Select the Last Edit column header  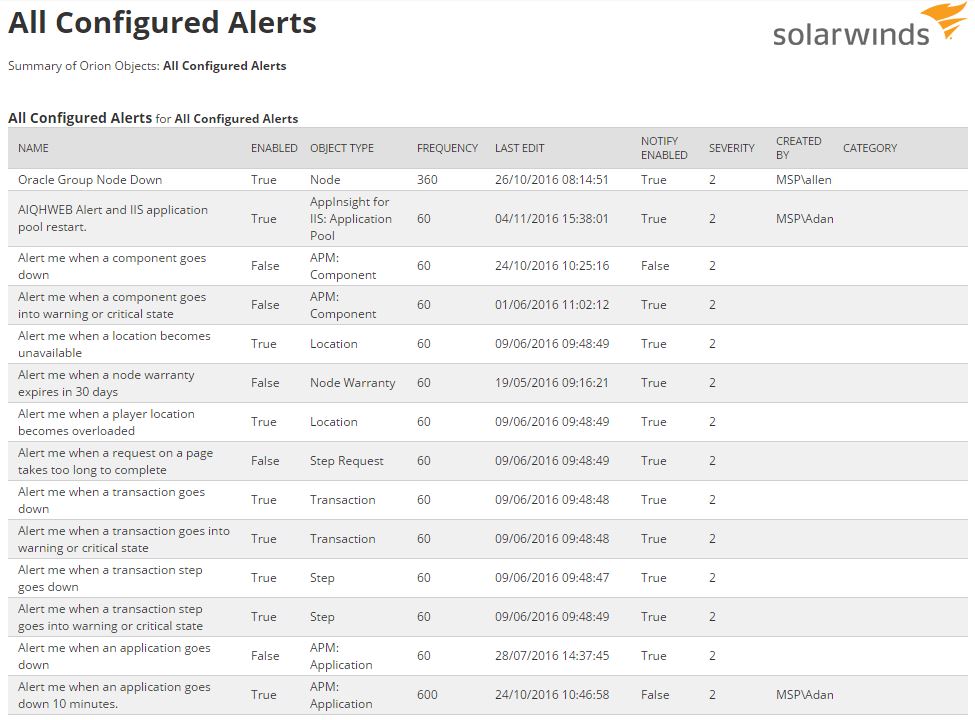(520, 148)
